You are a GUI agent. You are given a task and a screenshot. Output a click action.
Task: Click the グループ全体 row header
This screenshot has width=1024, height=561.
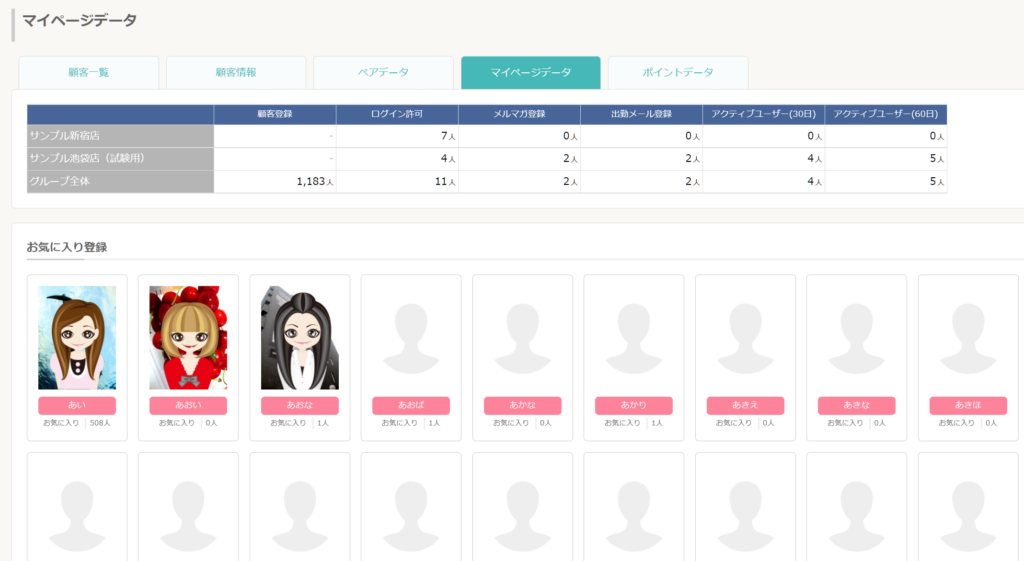pyautogui.click(x=120, y=182)
